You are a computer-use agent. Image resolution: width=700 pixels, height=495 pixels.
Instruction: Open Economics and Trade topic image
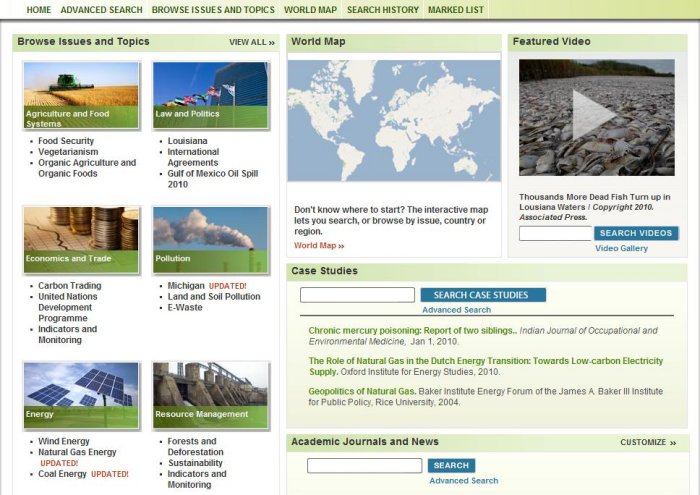[x=81, y=240]
